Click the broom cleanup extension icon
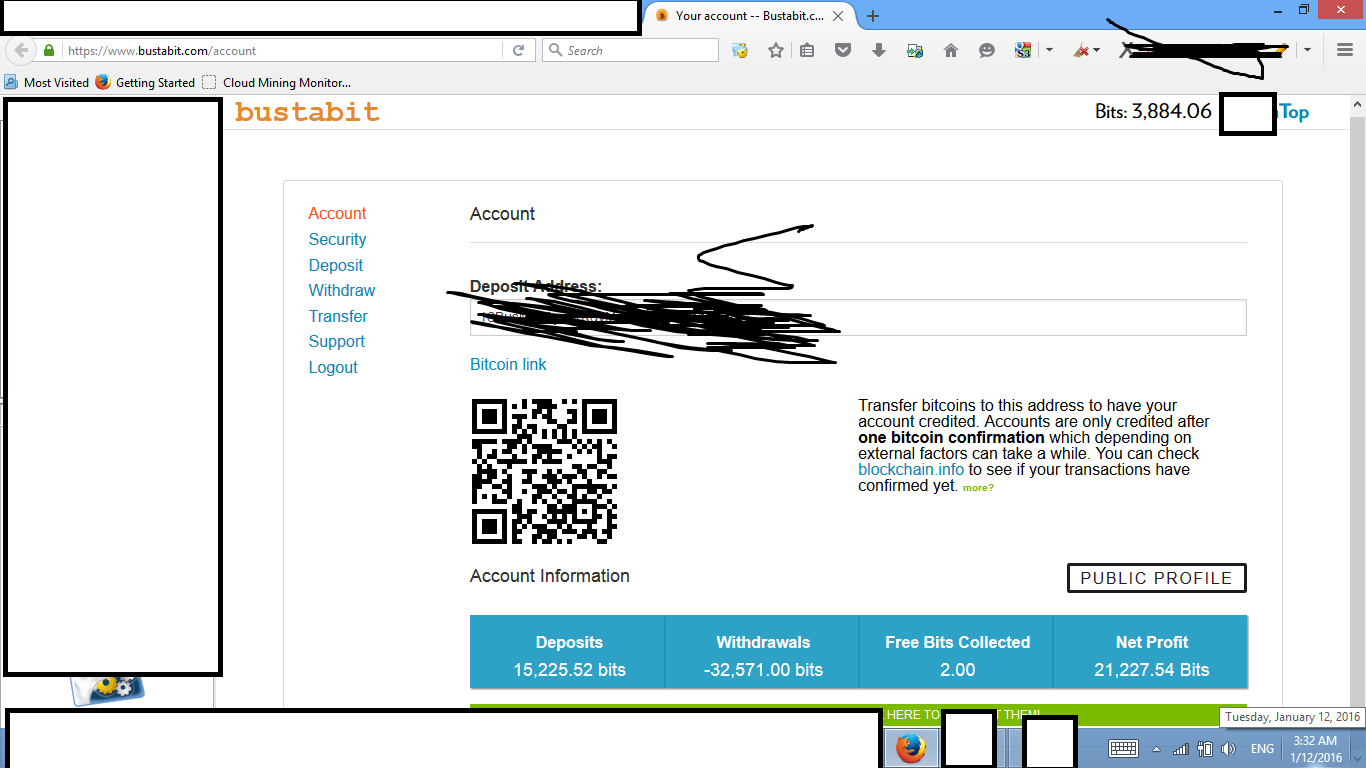This screenshot has width=1366, height=768. pyautogui.click(x=1081, y=50)
